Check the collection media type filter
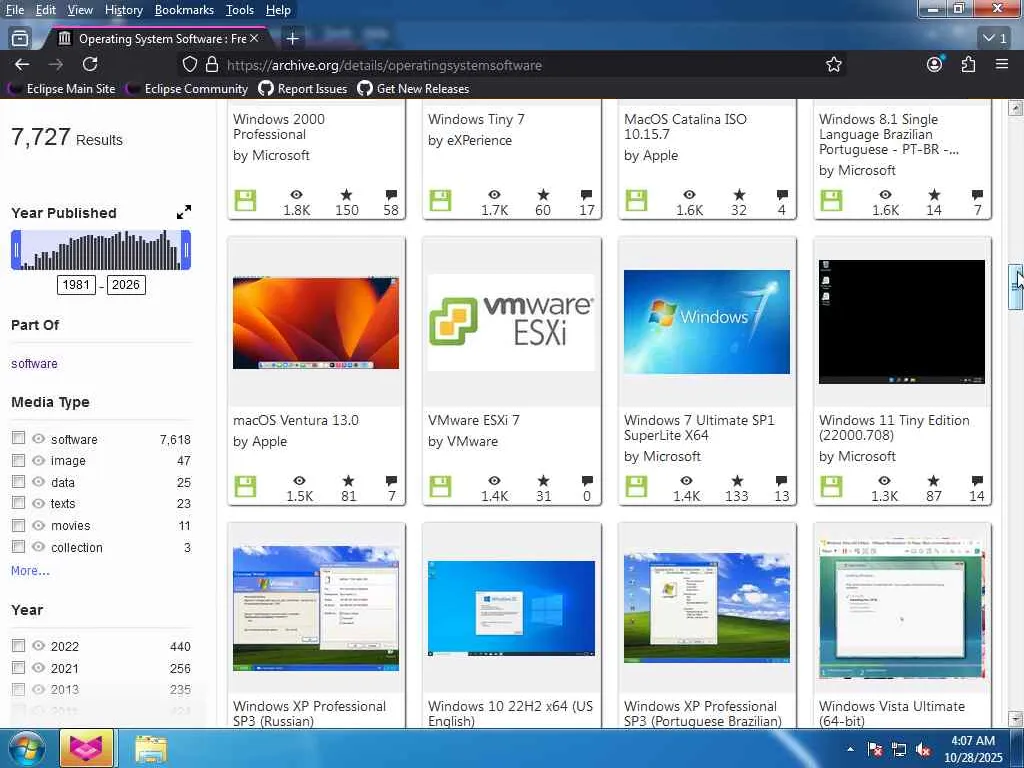This screenshot has height=768, width=1024. coord(18,547)
